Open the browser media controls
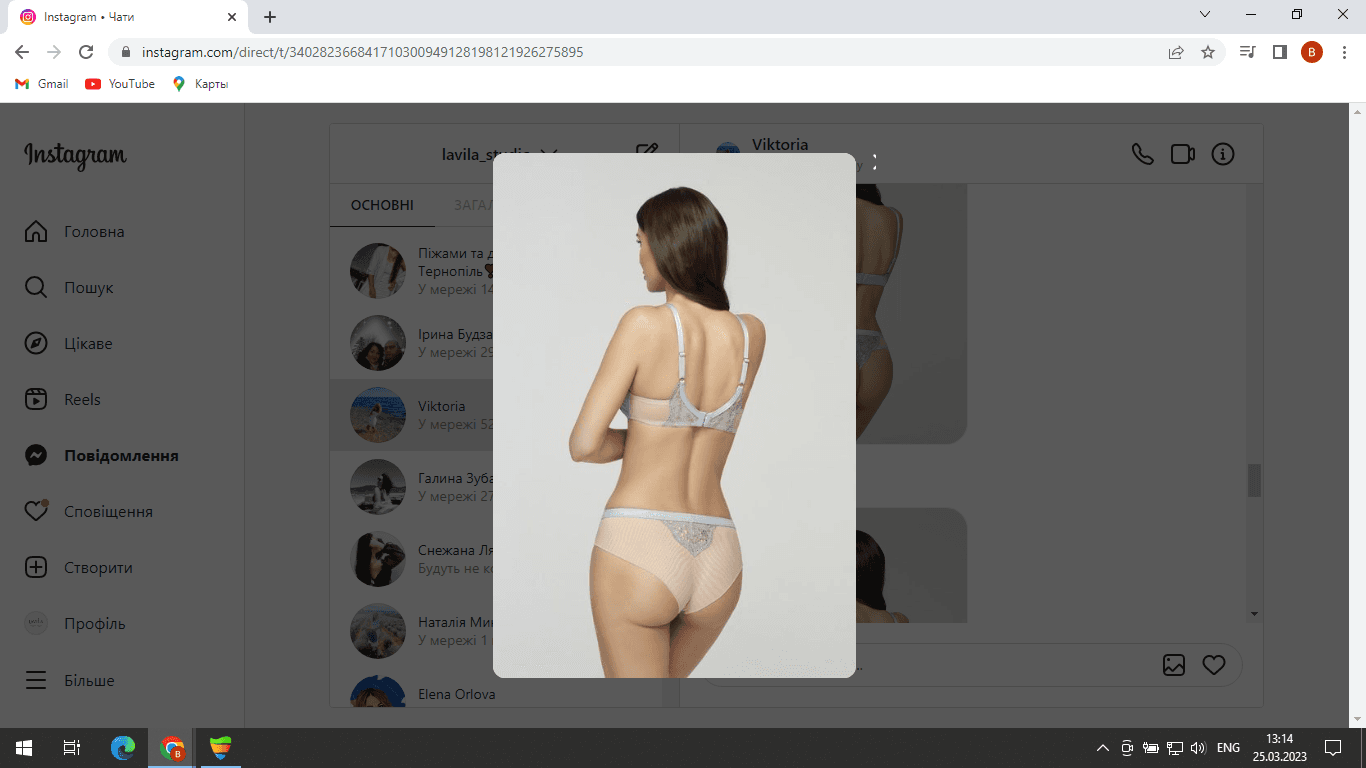This screenshot has height=768, width=1366. (x=1247, y=52)
